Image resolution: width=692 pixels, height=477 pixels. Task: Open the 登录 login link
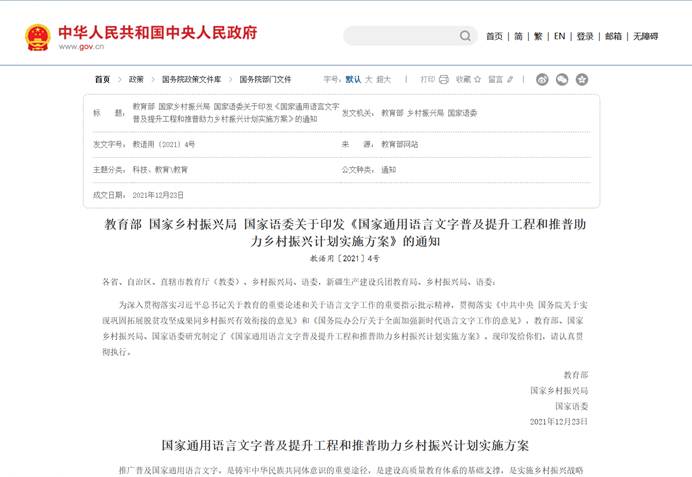coord(585,36)
